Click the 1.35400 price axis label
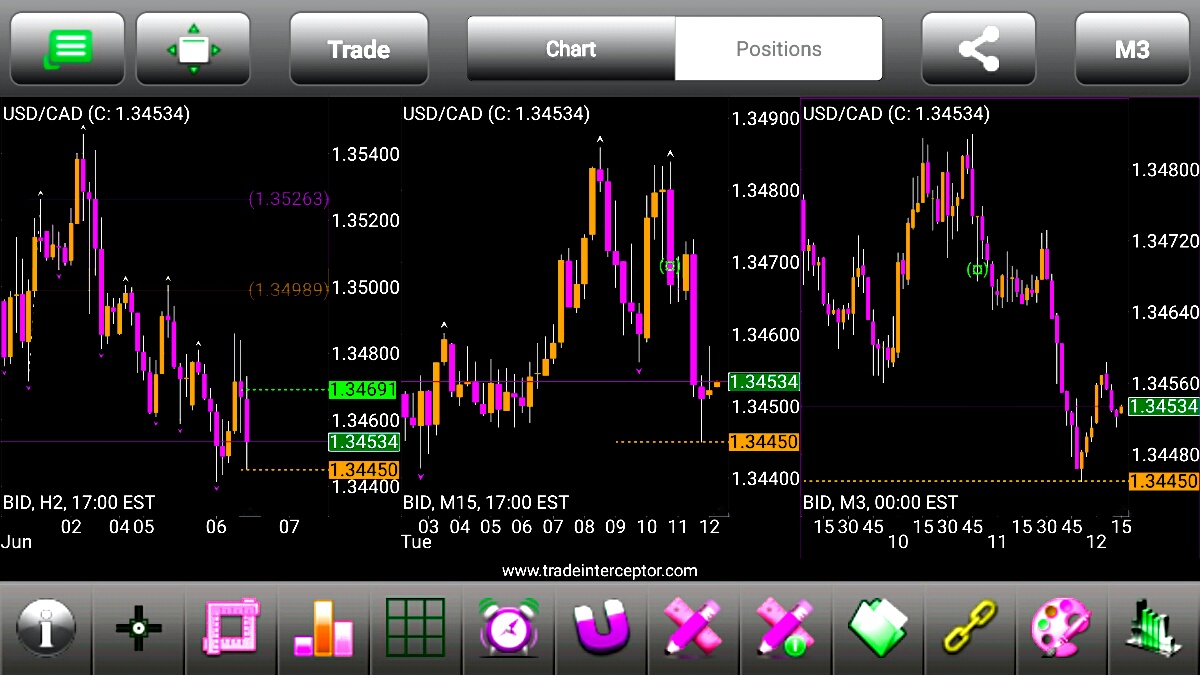This screenshot has width=1200, height=675. coord(365,154)
